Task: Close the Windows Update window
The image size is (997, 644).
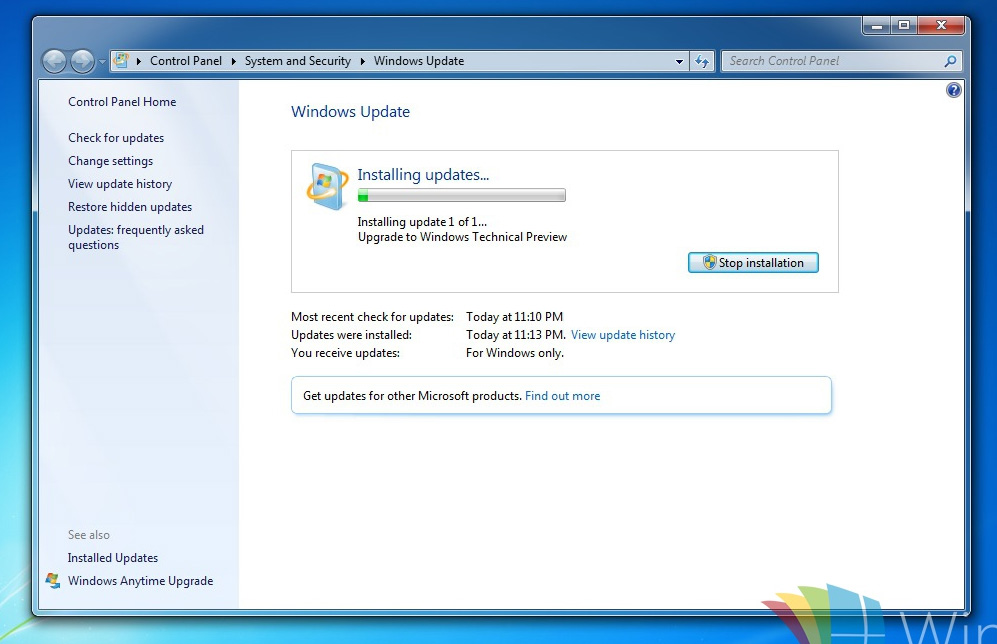Action: coord(942,25)
